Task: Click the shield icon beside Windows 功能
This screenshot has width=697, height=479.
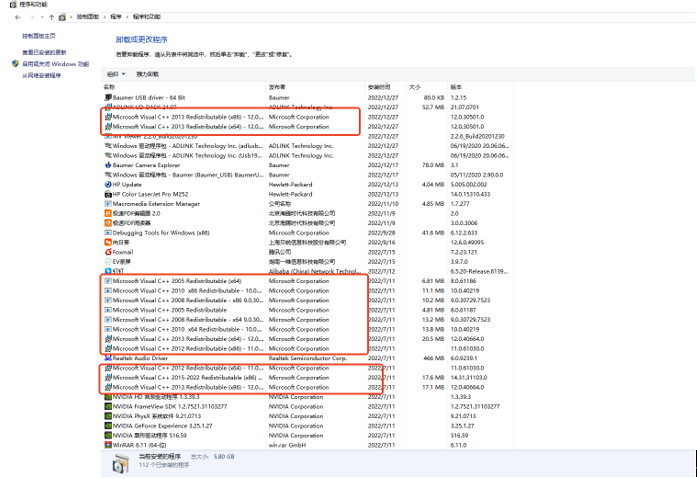Action: click(16, 64)
